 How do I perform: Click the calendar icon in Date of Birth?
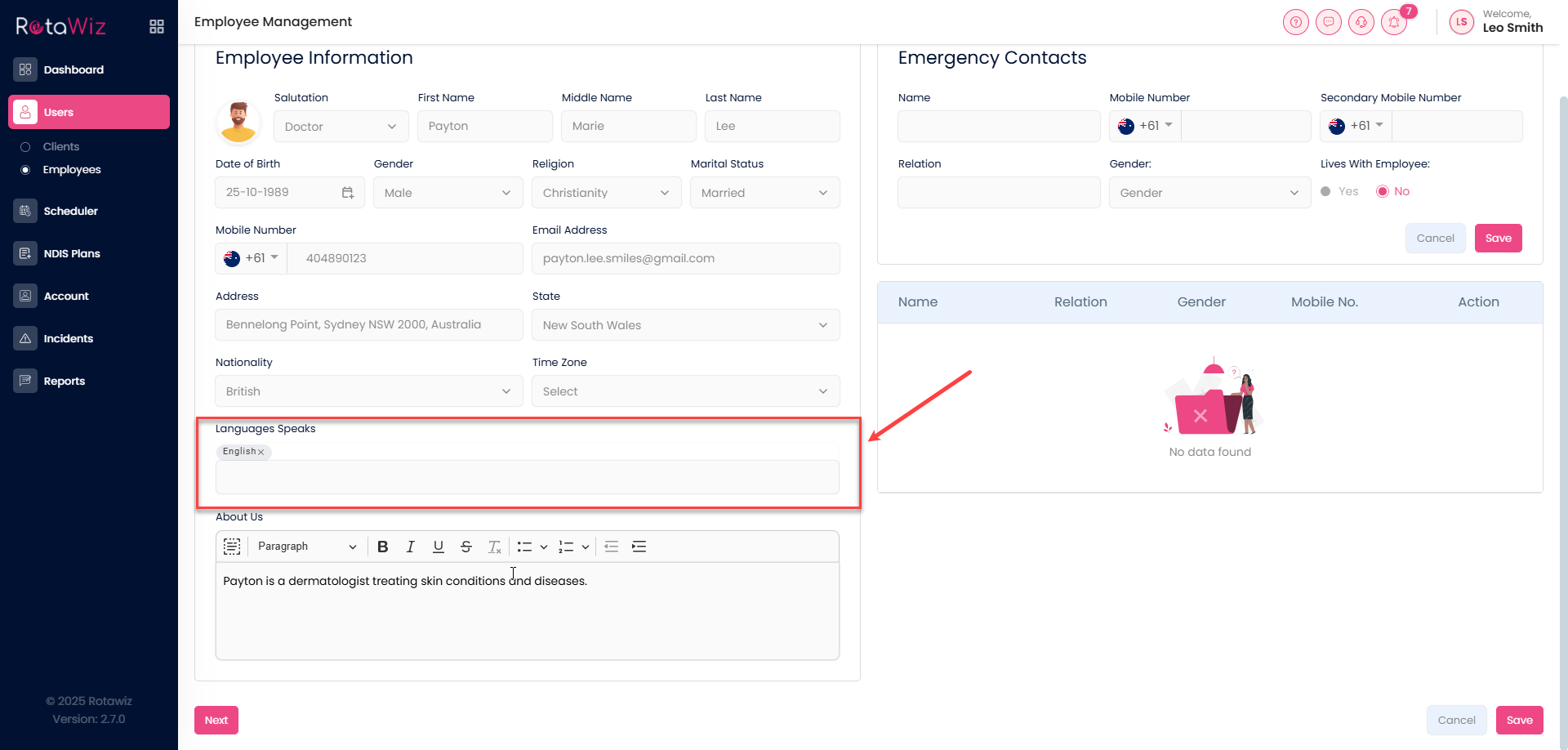[348, 193]
